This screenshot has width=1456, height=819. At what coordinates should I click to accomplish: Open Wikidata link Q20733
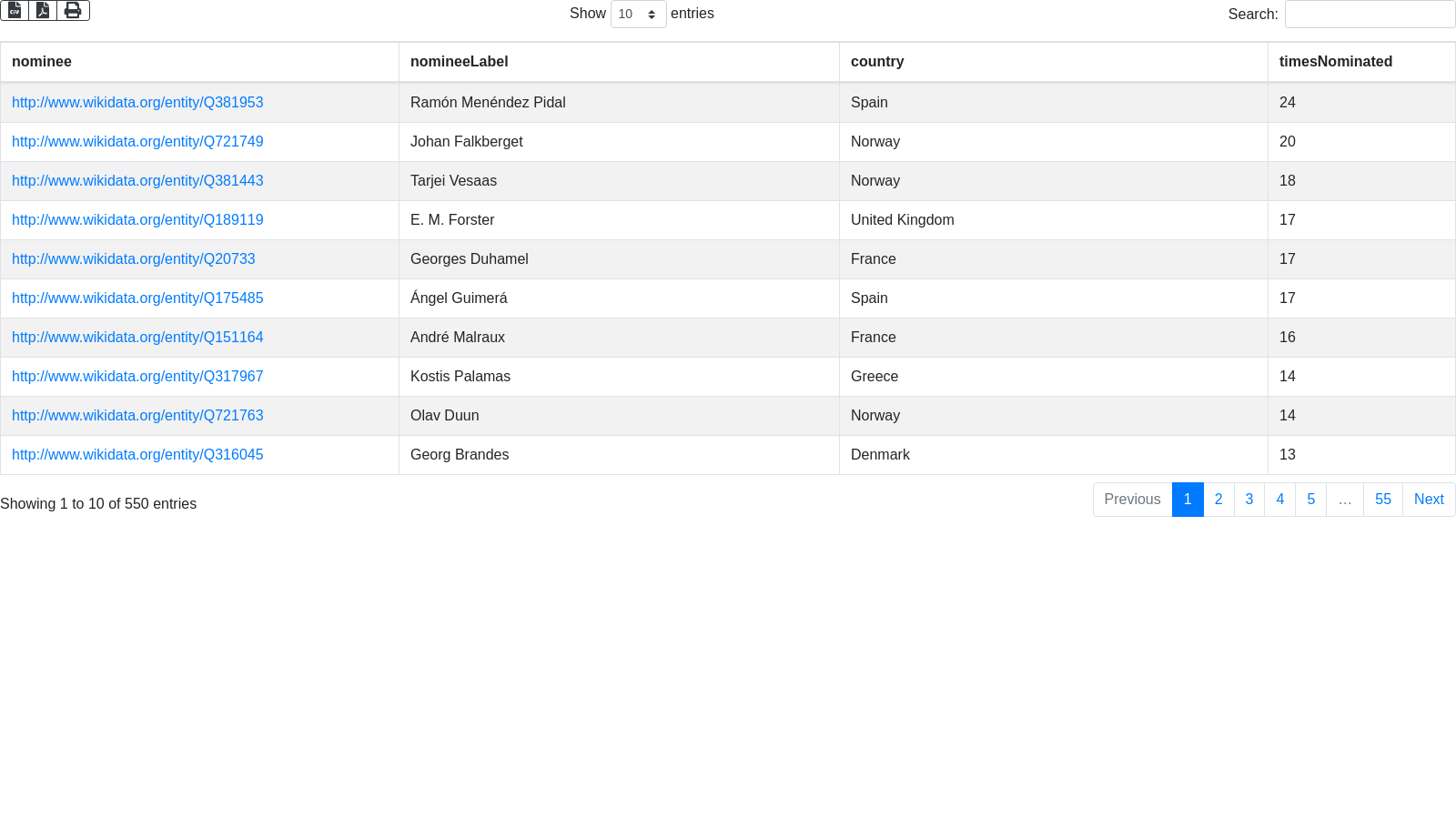(x=134, y=259)
